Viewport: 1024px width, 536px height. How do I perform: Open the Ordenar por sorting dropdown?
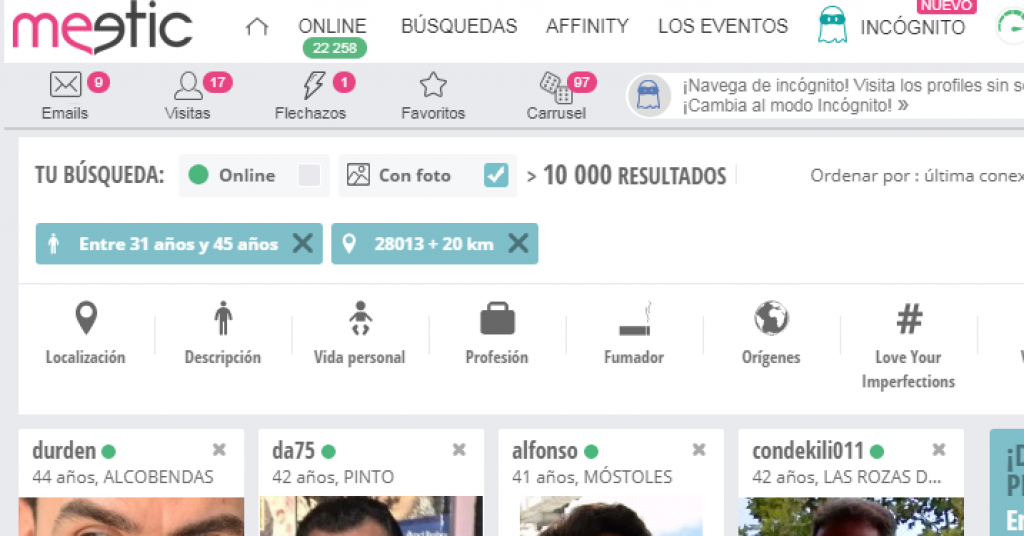tap(917, 176)
